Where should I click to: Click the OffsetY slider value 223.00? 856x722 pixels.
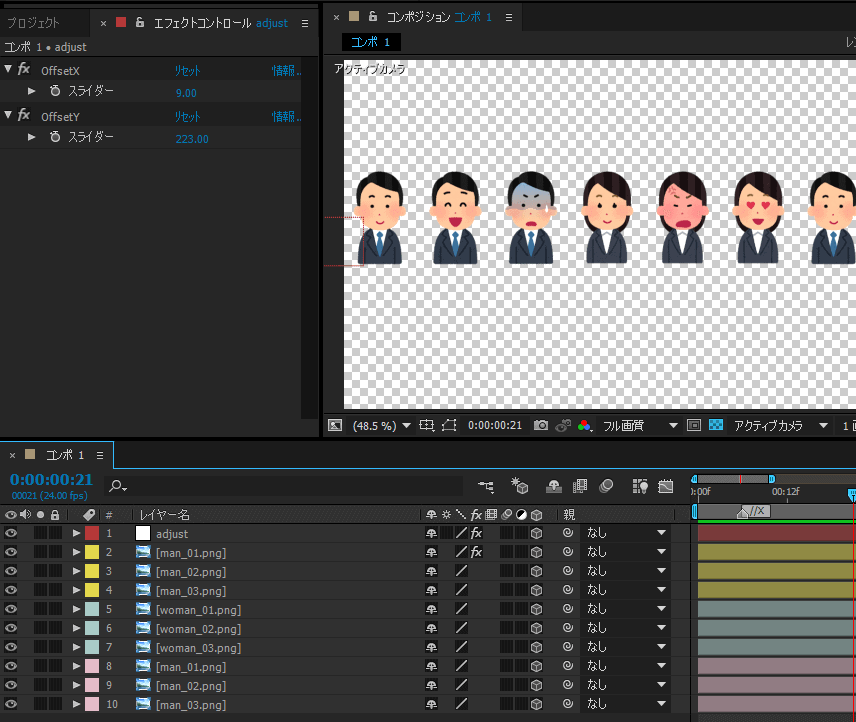point(191,139)
